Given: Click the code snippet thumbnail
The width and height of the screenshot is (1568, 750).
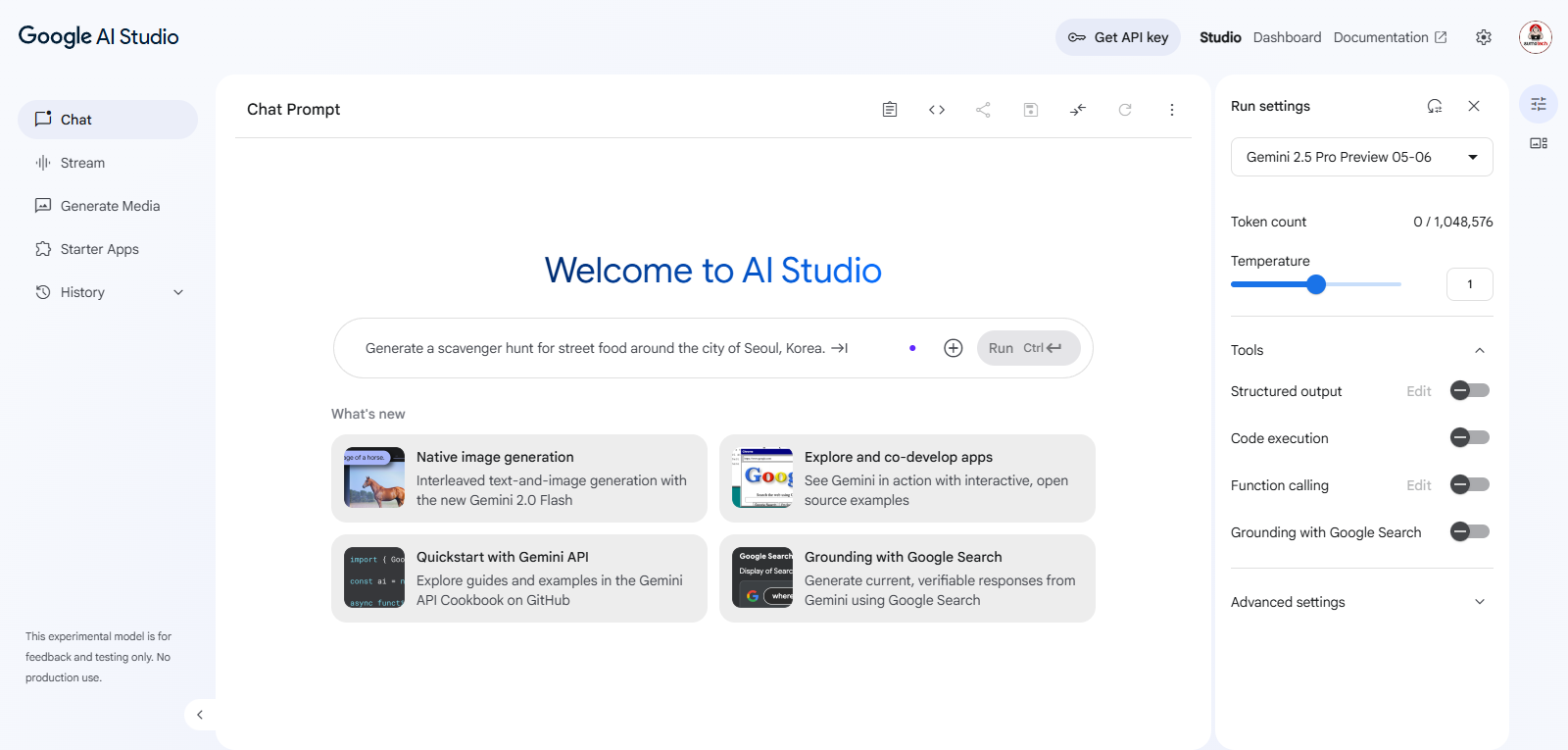Looking at the screenshot, I should click(x=374, y=577).
